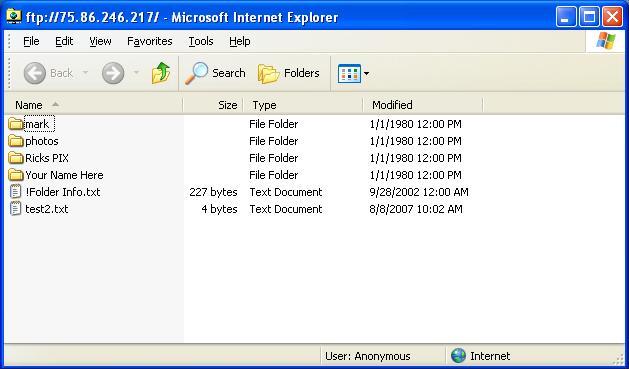The height and width of the screenshot is (369, 629).
Task: Select the Your Name Here folder icon
Action: (16, 175)
